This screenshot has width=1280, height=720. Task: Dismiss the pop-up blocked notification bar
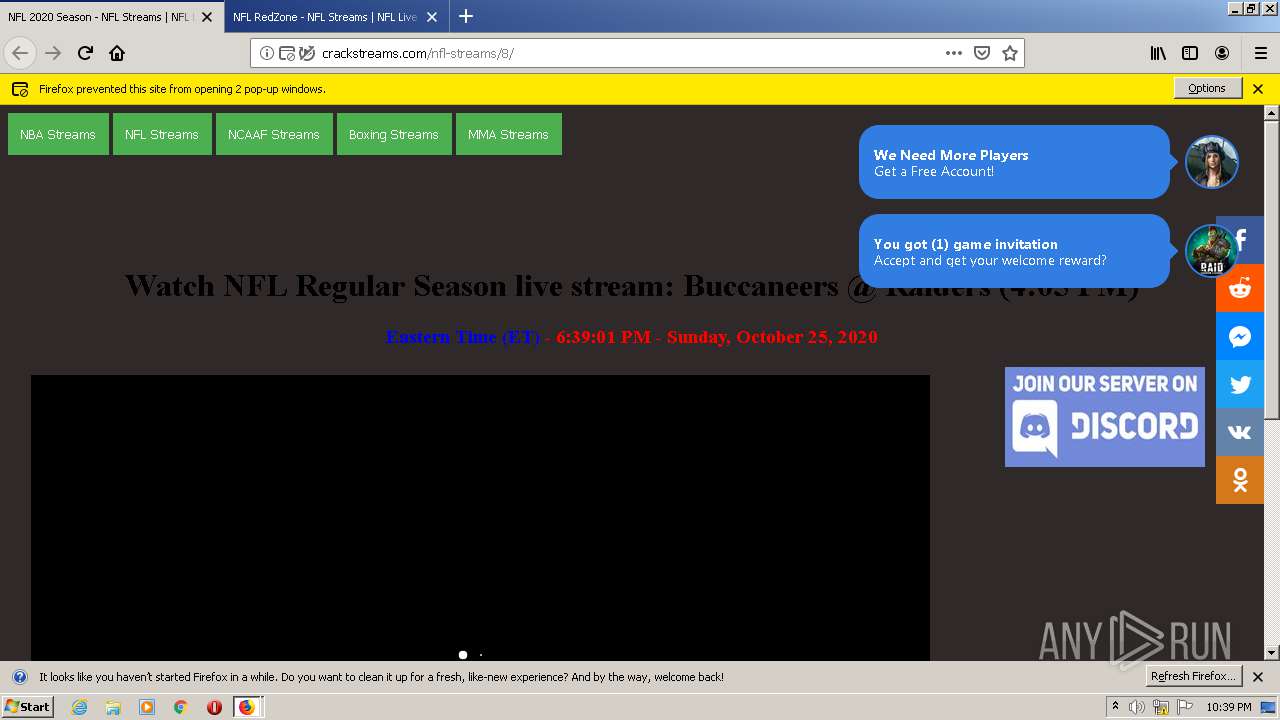pos(1258,88)
